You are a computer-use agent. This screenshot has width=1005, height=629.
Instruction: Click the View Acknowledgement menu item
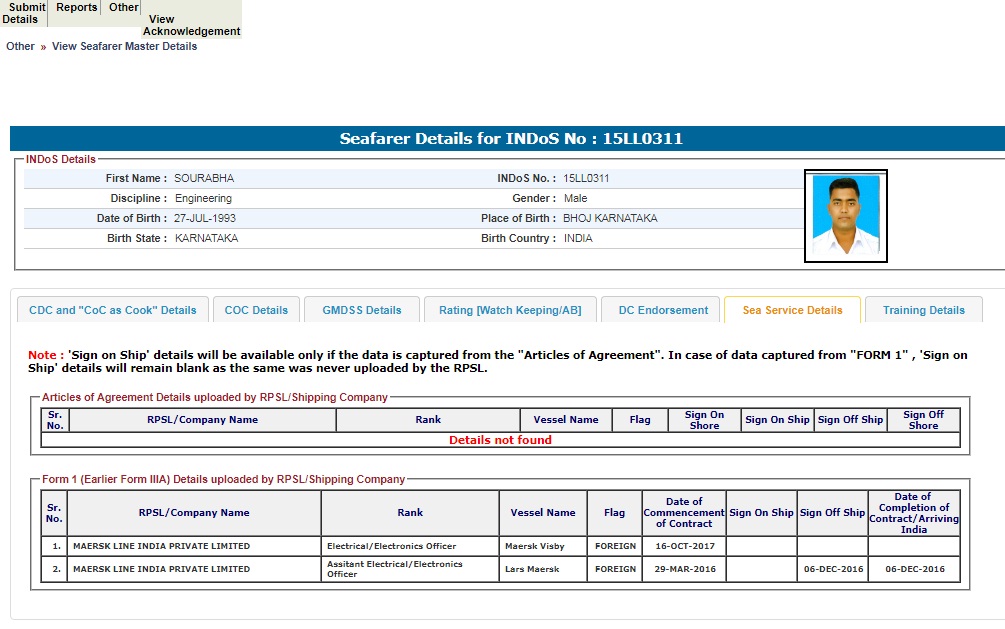point(191,25)
